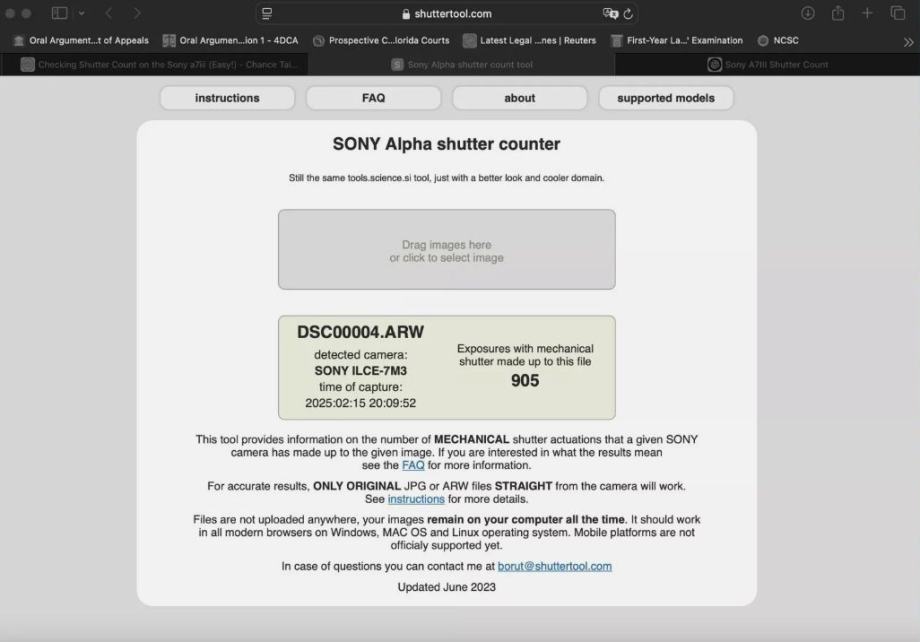This screenshot has width=920, height=642.
Task: Click the translate icon in address bar
Action: (610, 13)
